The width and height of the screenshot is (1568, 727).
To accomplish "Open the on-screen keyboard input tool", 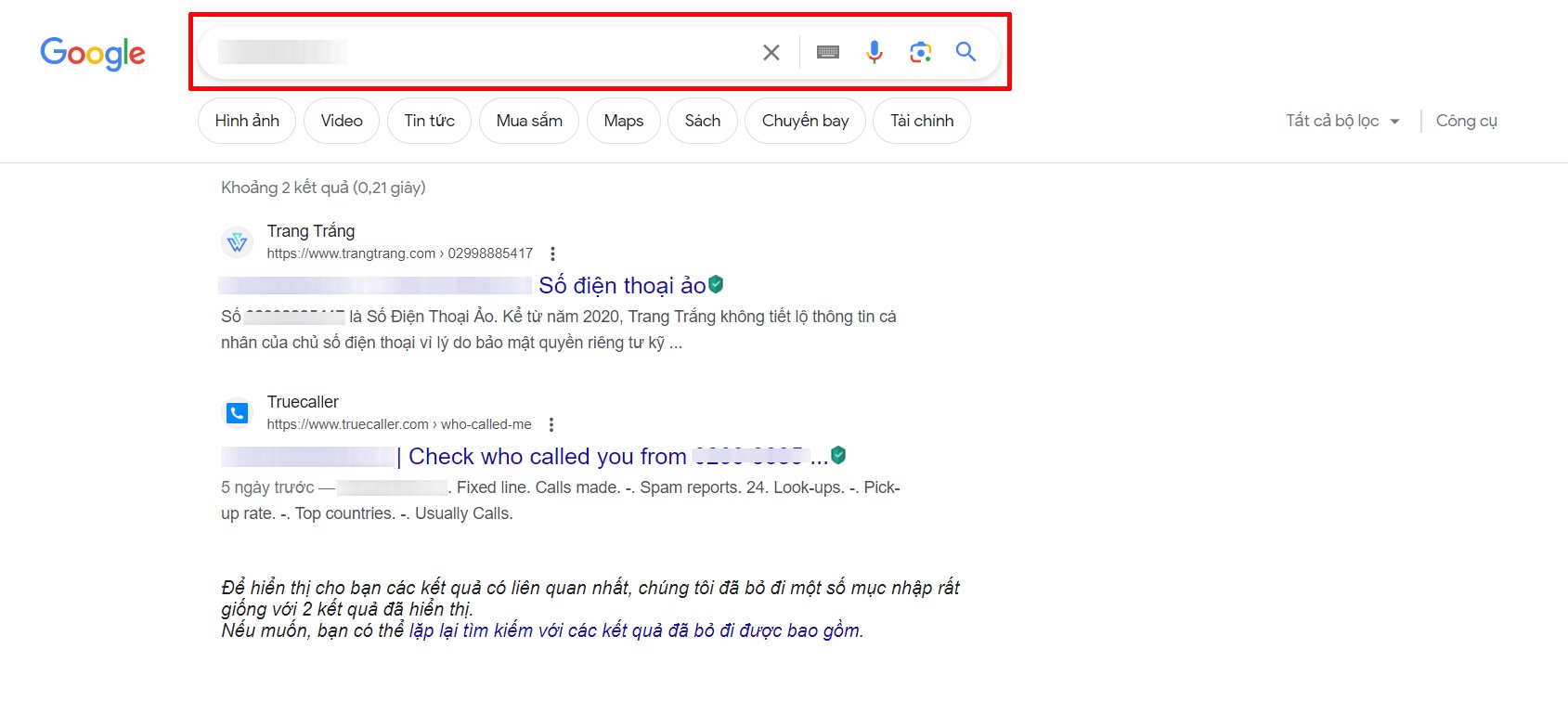I will pyautogui.click(x=828, y=53).
